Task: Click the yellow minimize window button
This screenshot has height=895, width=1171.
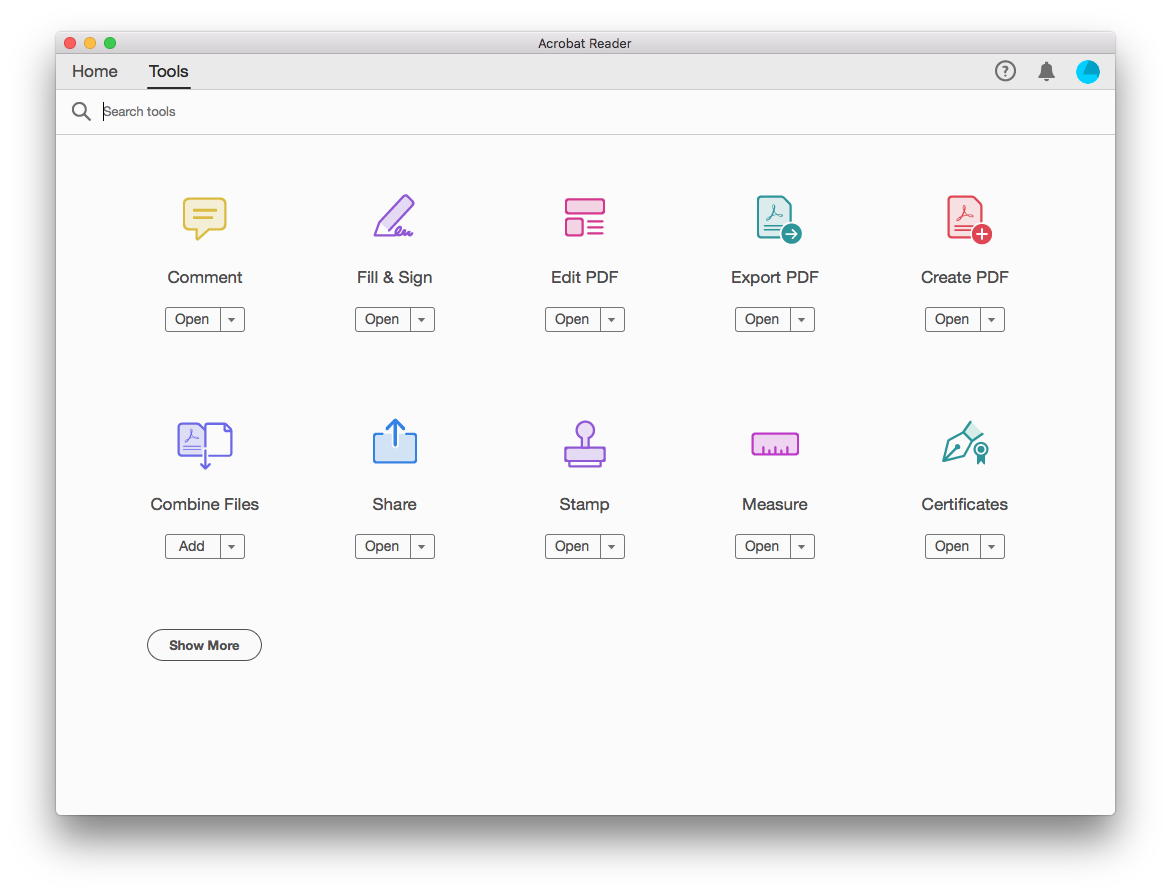Action: [x=90, y=43]
